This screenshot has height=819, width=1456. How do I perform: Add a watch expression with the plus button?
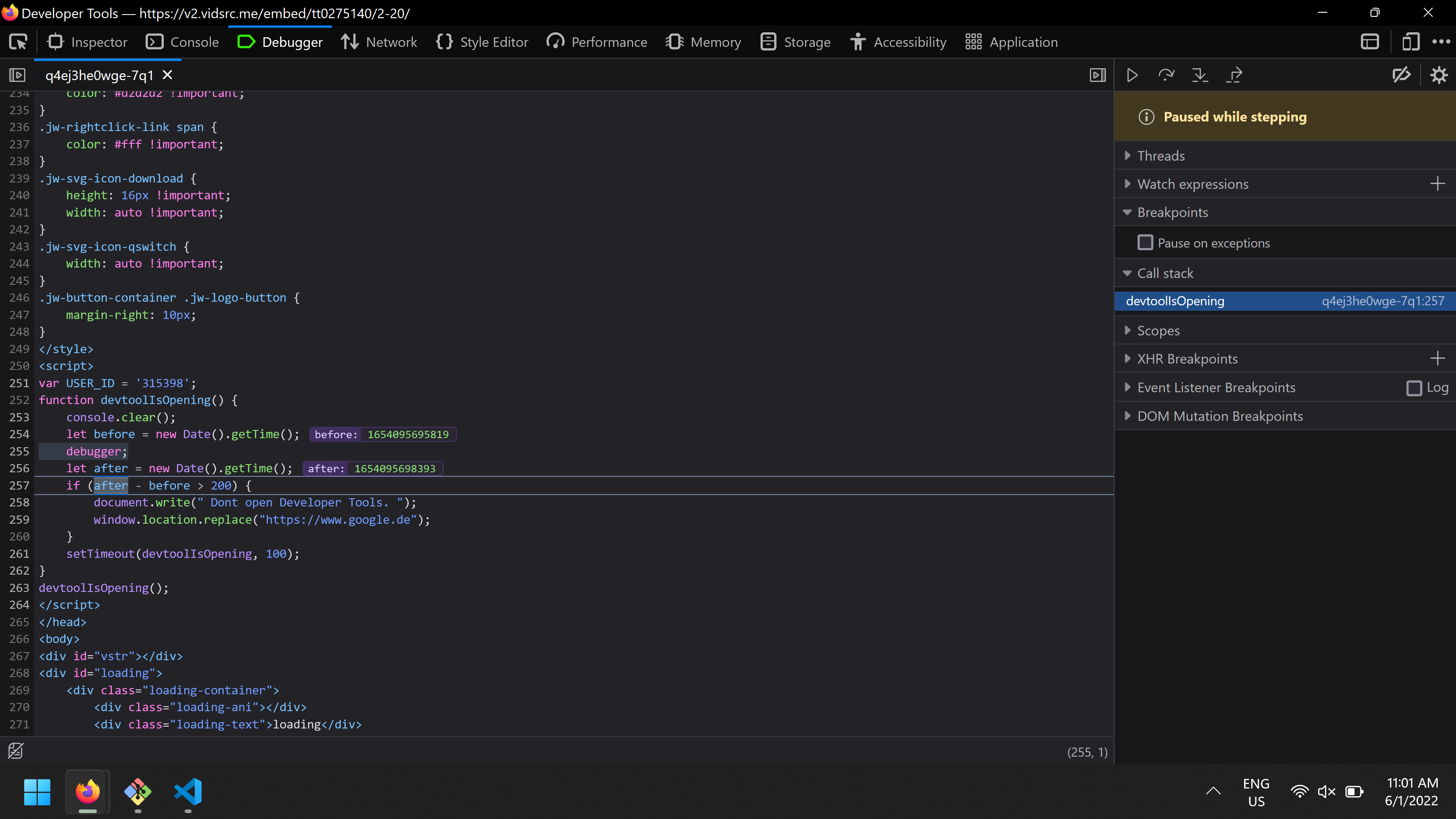pos(1437,183)
